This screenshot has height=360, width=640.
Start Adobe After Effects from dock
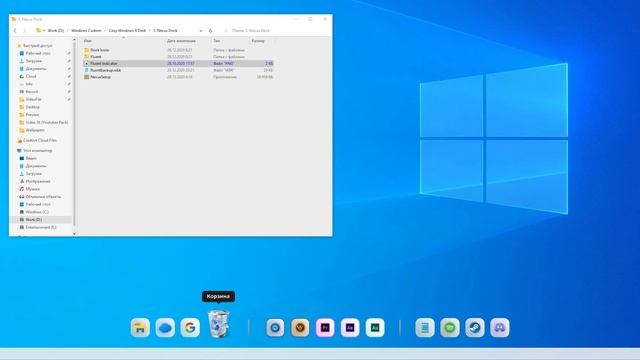pyautogui.click(x=350, y=328)
